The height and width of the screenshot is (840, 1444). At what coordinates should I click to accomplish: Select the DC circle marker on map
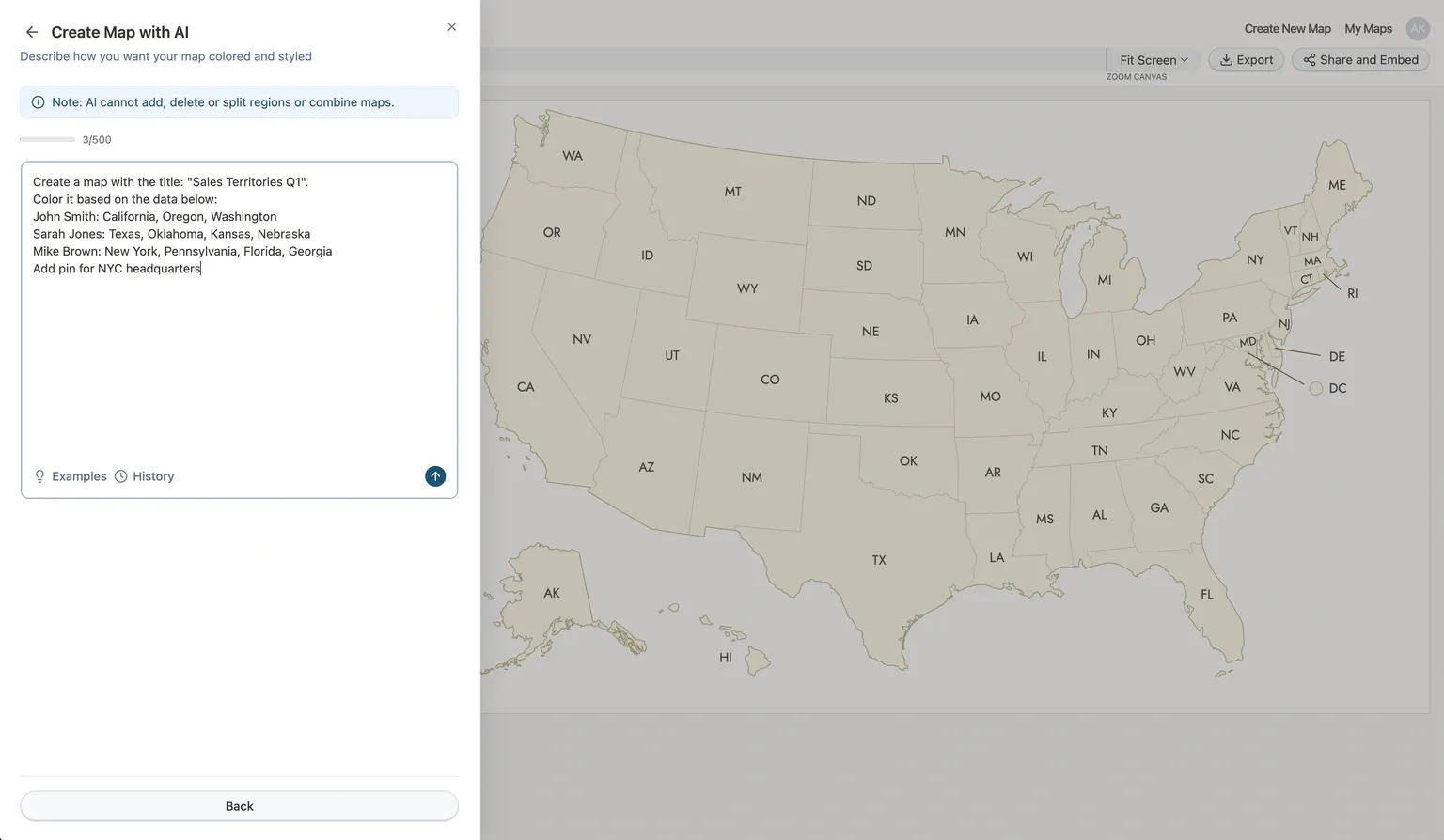coord(1315,388)
